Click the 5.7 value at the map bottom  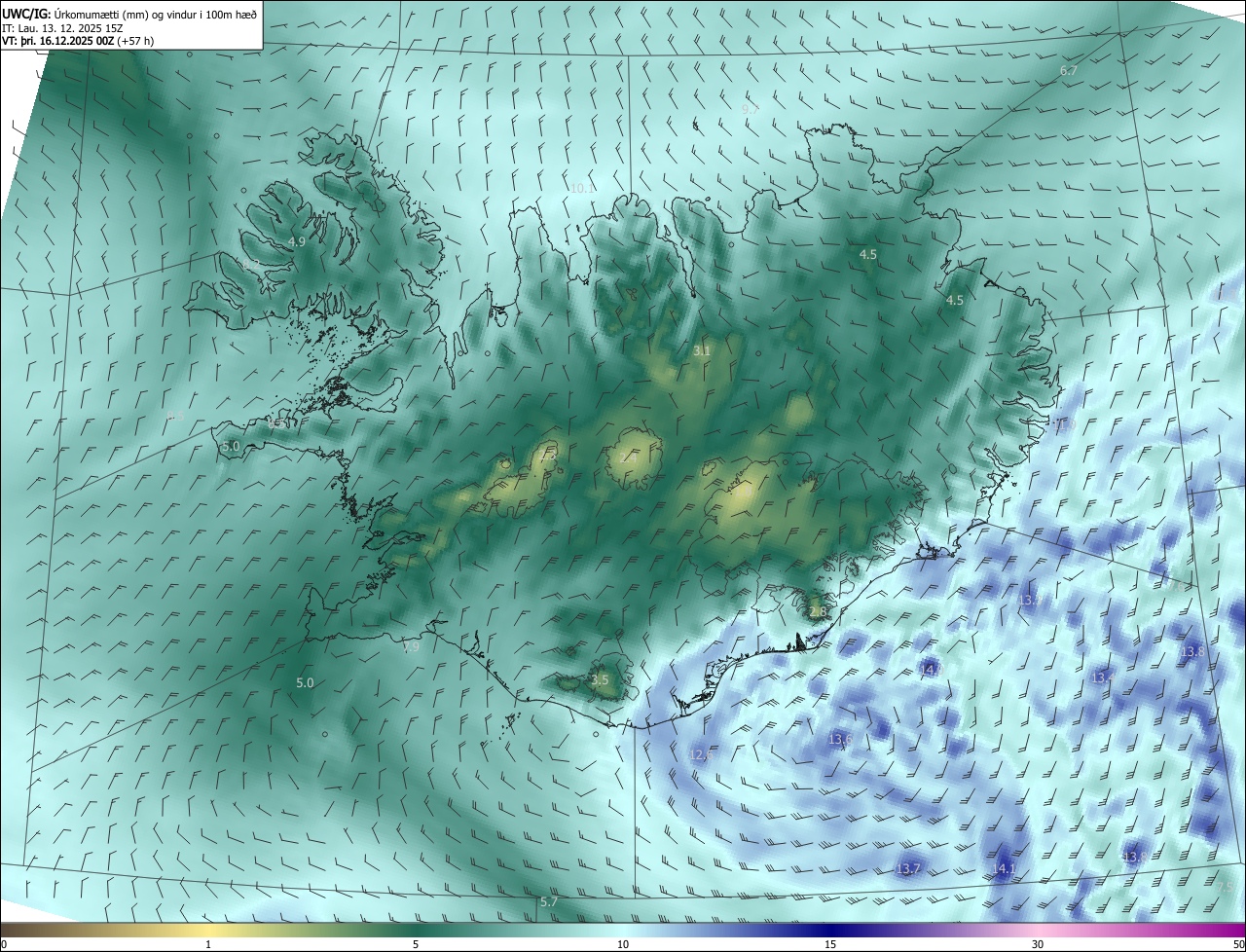click(549, 902)
